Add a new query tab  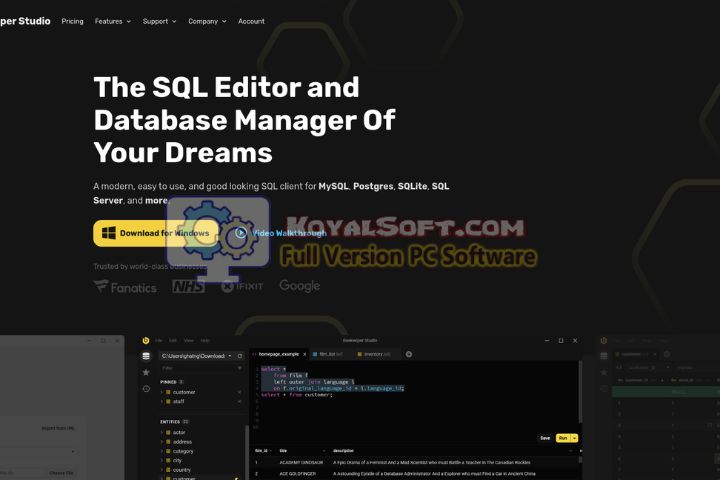click(409, 354)
